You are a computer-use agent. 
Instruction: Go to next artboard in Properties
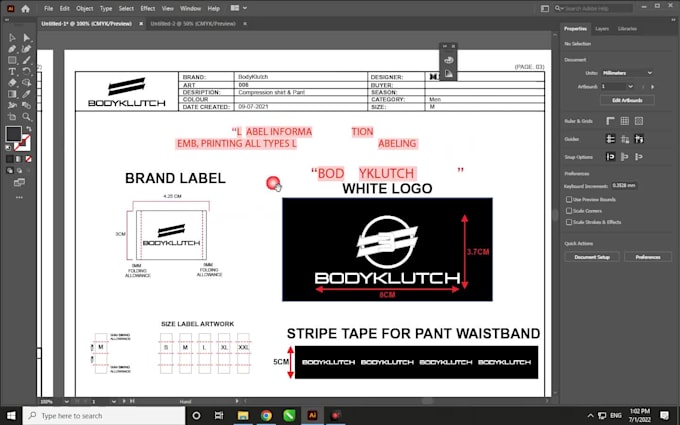tap(652, 87)
